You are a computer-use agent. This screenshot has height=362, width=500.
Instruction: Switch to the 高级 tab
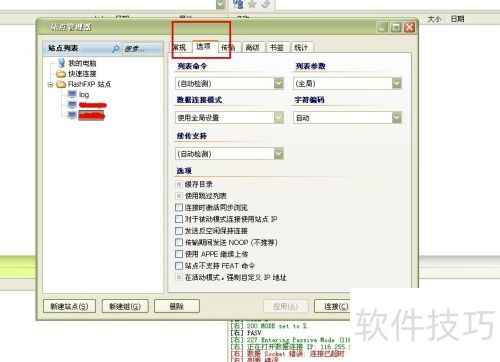point(253,47)
